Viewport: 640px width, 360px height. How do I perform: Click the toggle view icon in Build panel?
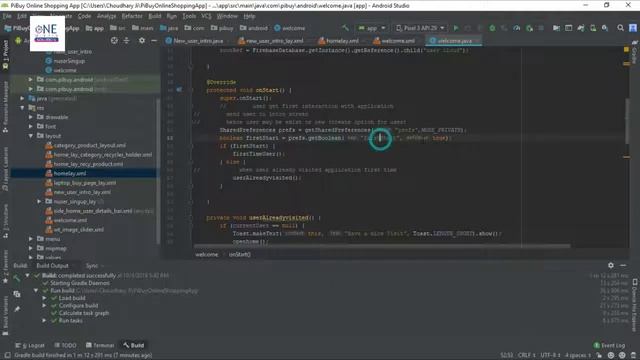pyautogui.click(x=17, y=294)
